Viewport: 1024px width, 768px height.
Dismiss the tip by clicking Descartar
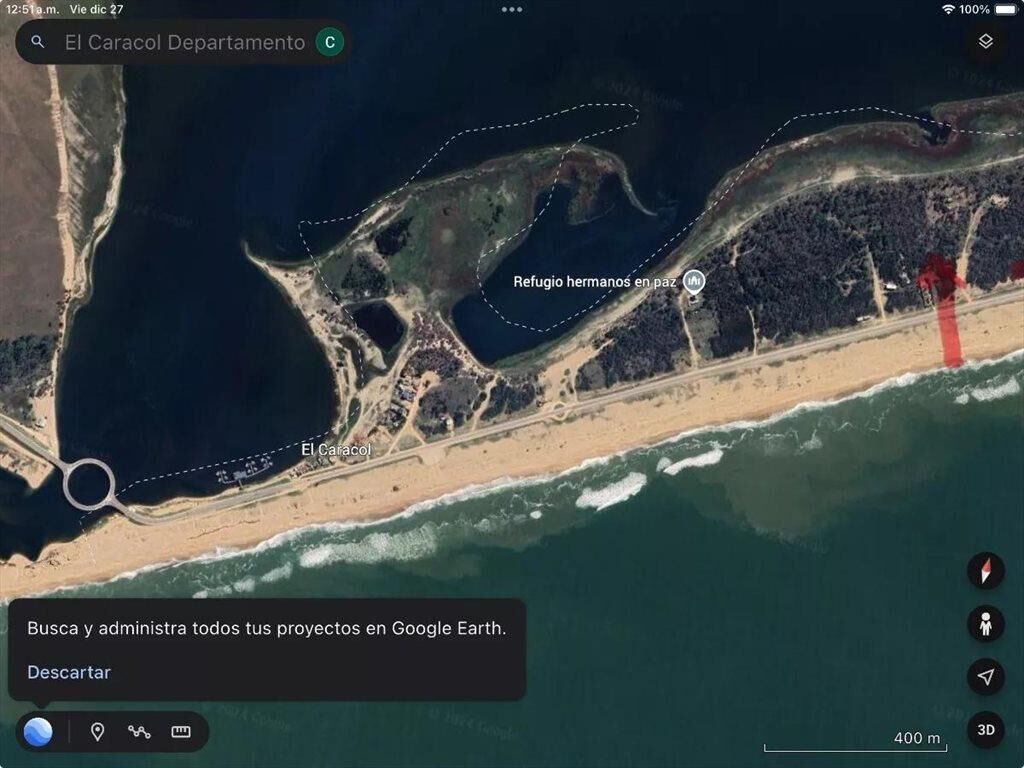[69, 672]
